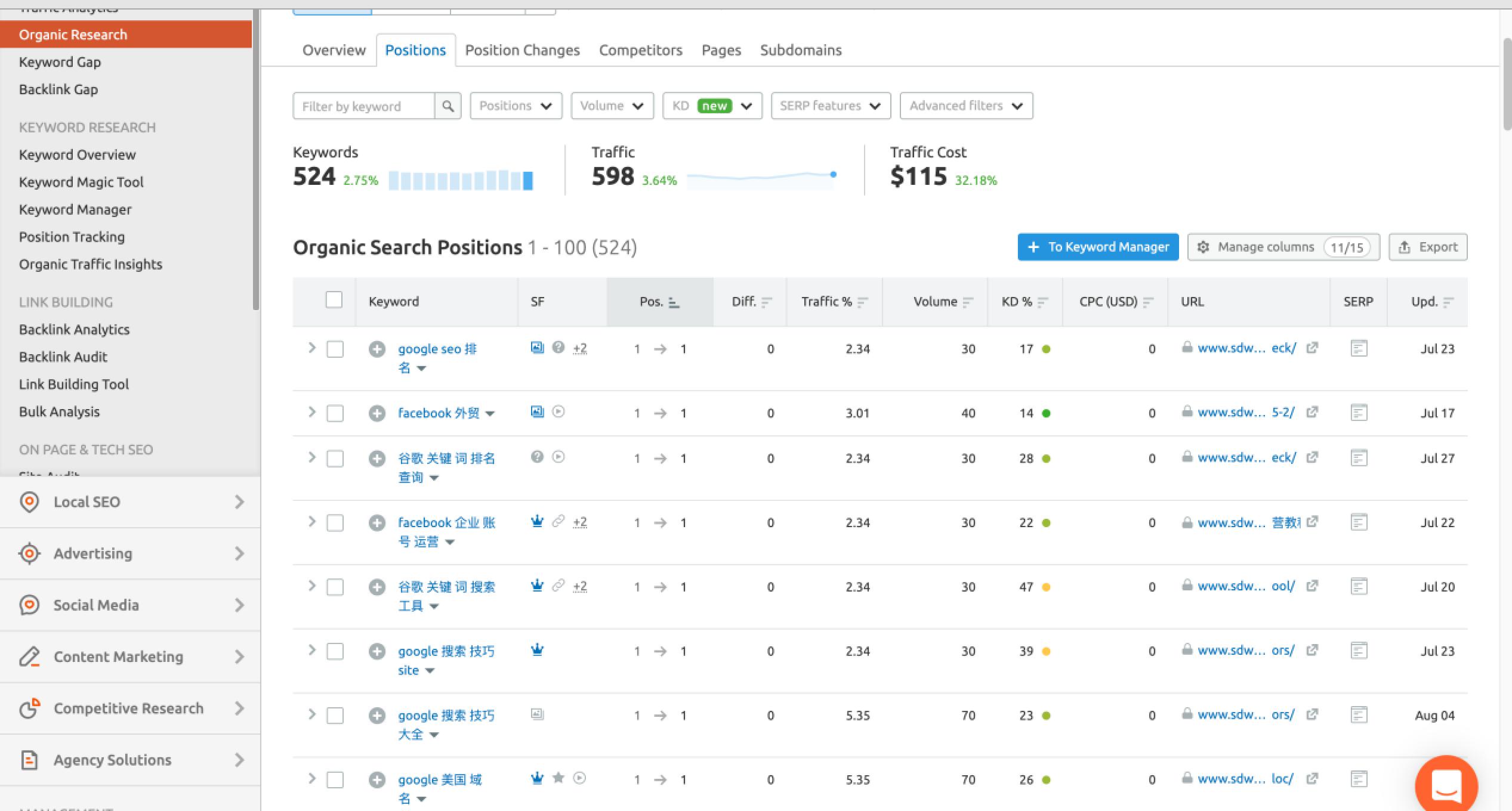The width and height of the screenshot is (1512, 811).
Task: Expand the 'facebook 外贸' row chevron
Action: tap(311, 412)
